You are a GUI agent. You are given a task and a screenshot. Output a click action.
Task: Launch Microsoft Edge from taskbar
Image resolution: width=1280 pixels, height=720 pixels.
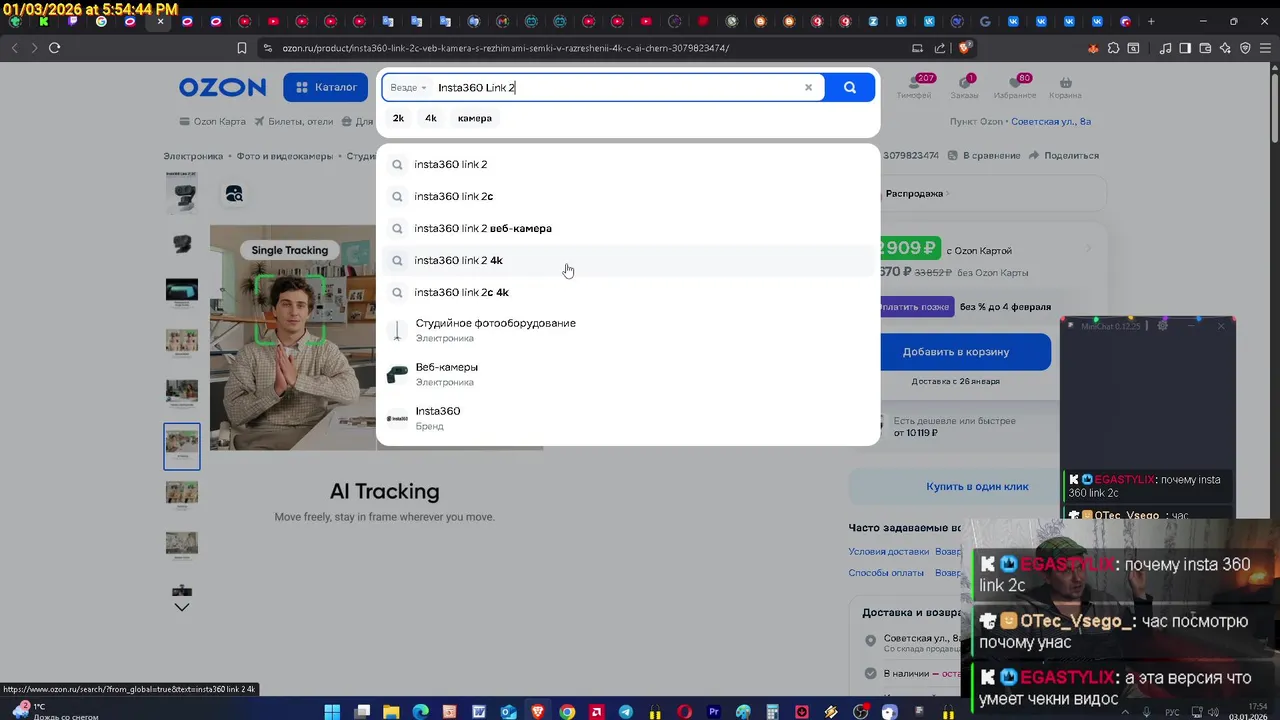point(420,712)
